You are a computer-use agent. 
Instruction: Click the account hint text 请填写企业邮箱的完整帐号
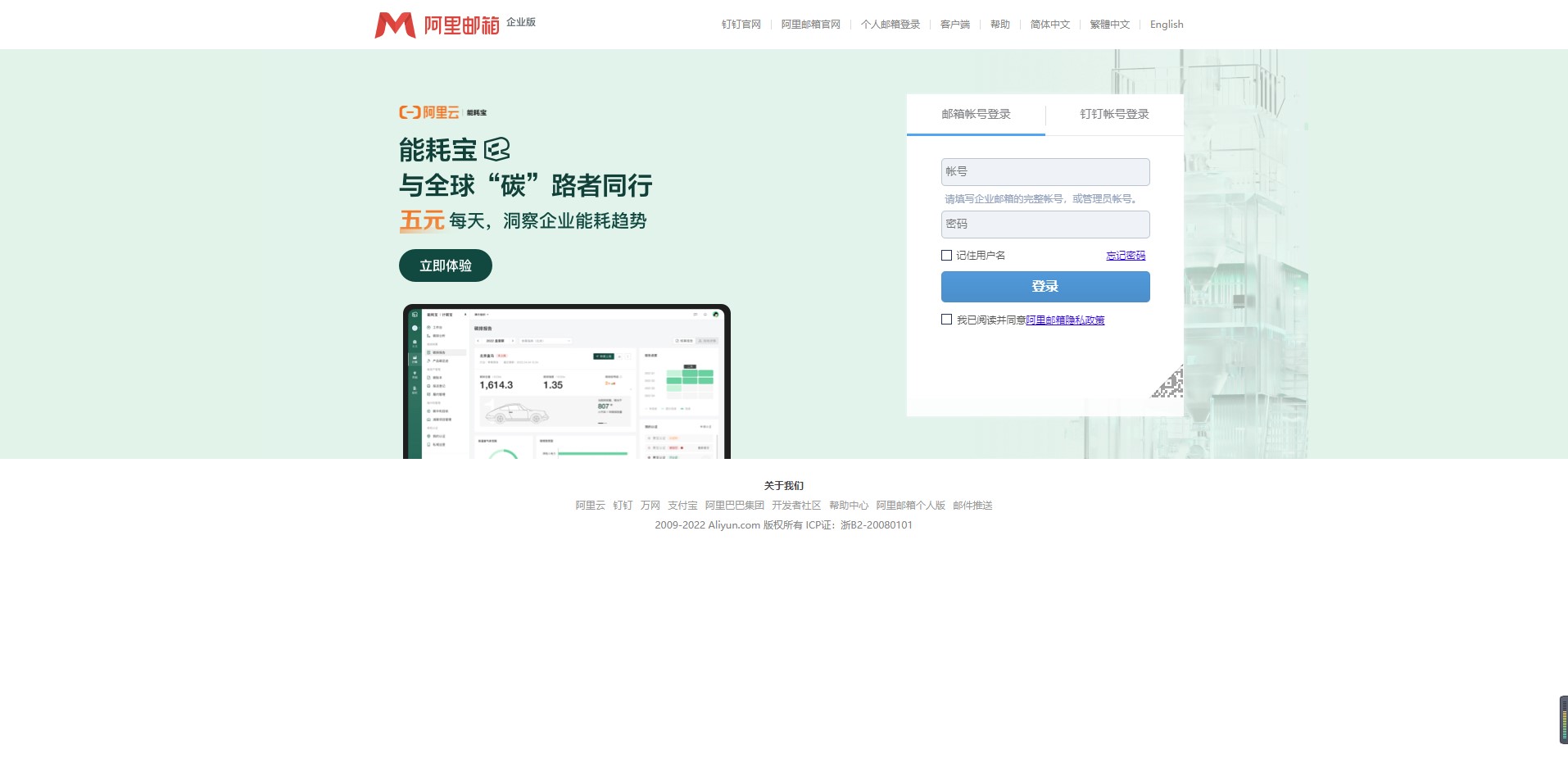click(1041, 199)
